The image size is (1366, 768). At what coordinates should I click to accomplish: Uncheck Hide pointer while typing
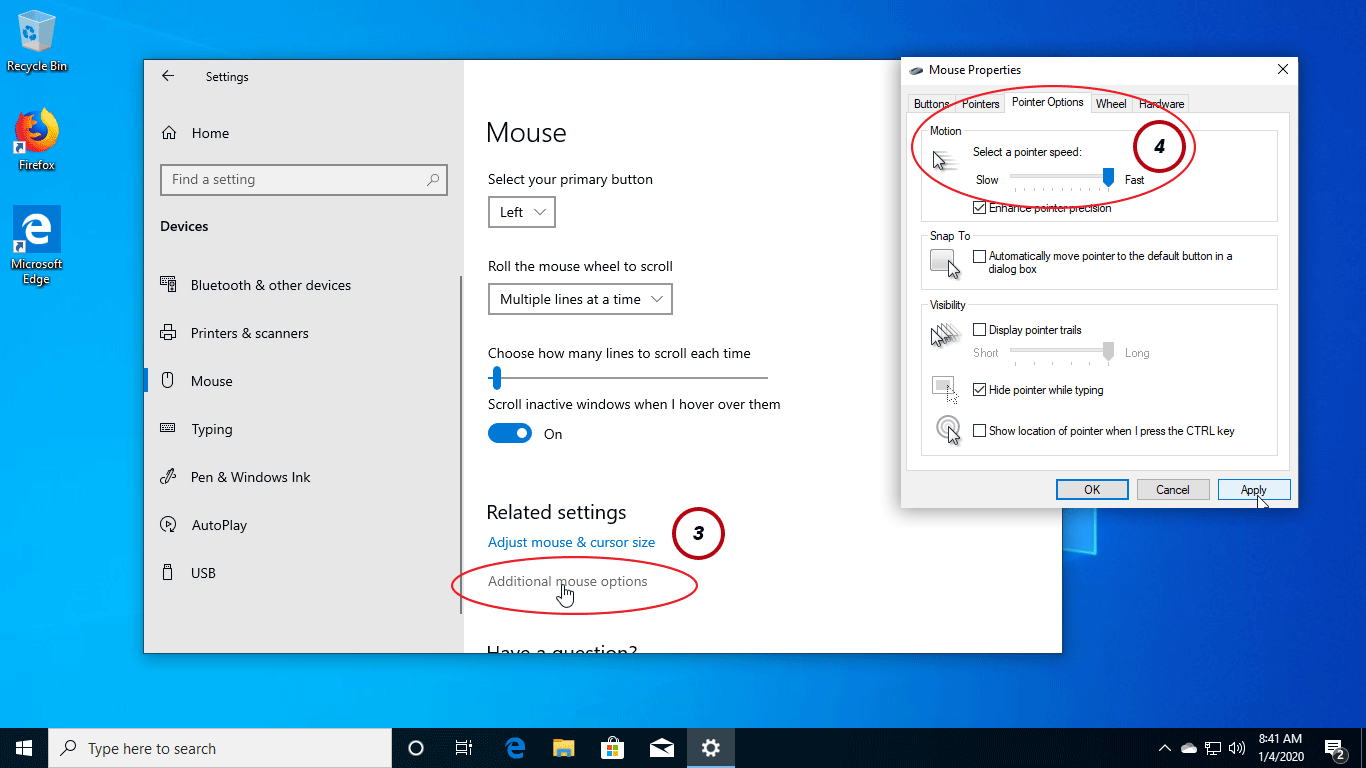coord(979,390)
